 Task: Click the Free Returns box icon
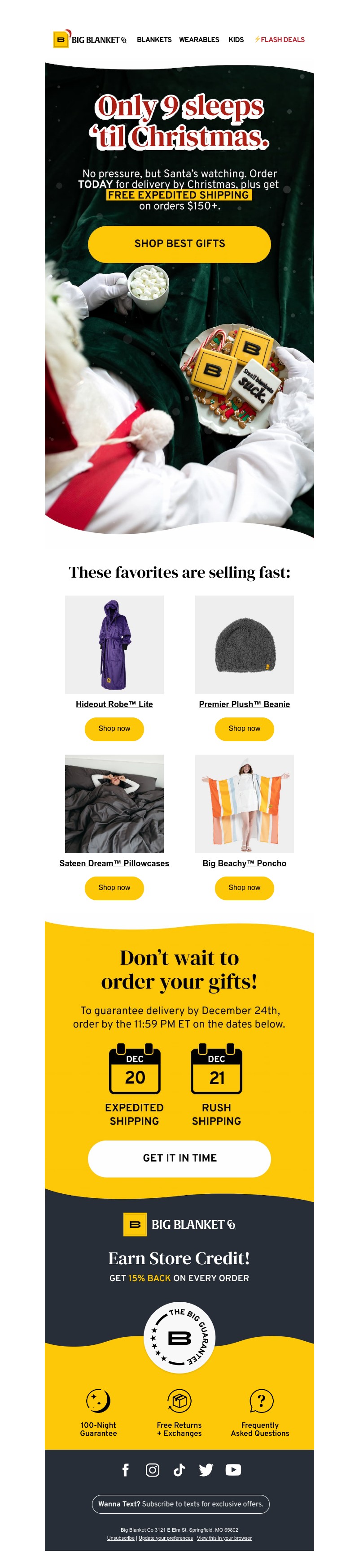coord(179,1400)
